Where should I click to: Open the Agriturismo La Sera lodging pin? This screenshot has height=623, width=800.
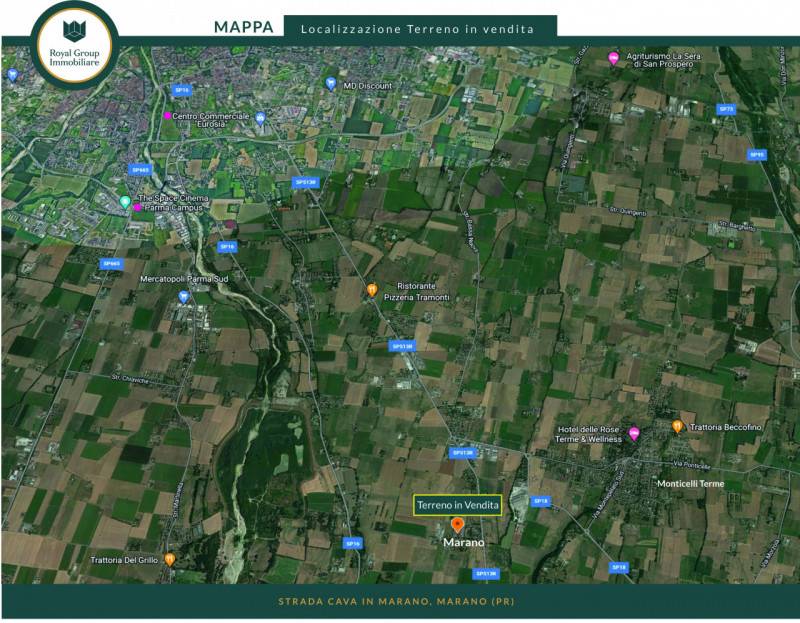tap(614, 59)
